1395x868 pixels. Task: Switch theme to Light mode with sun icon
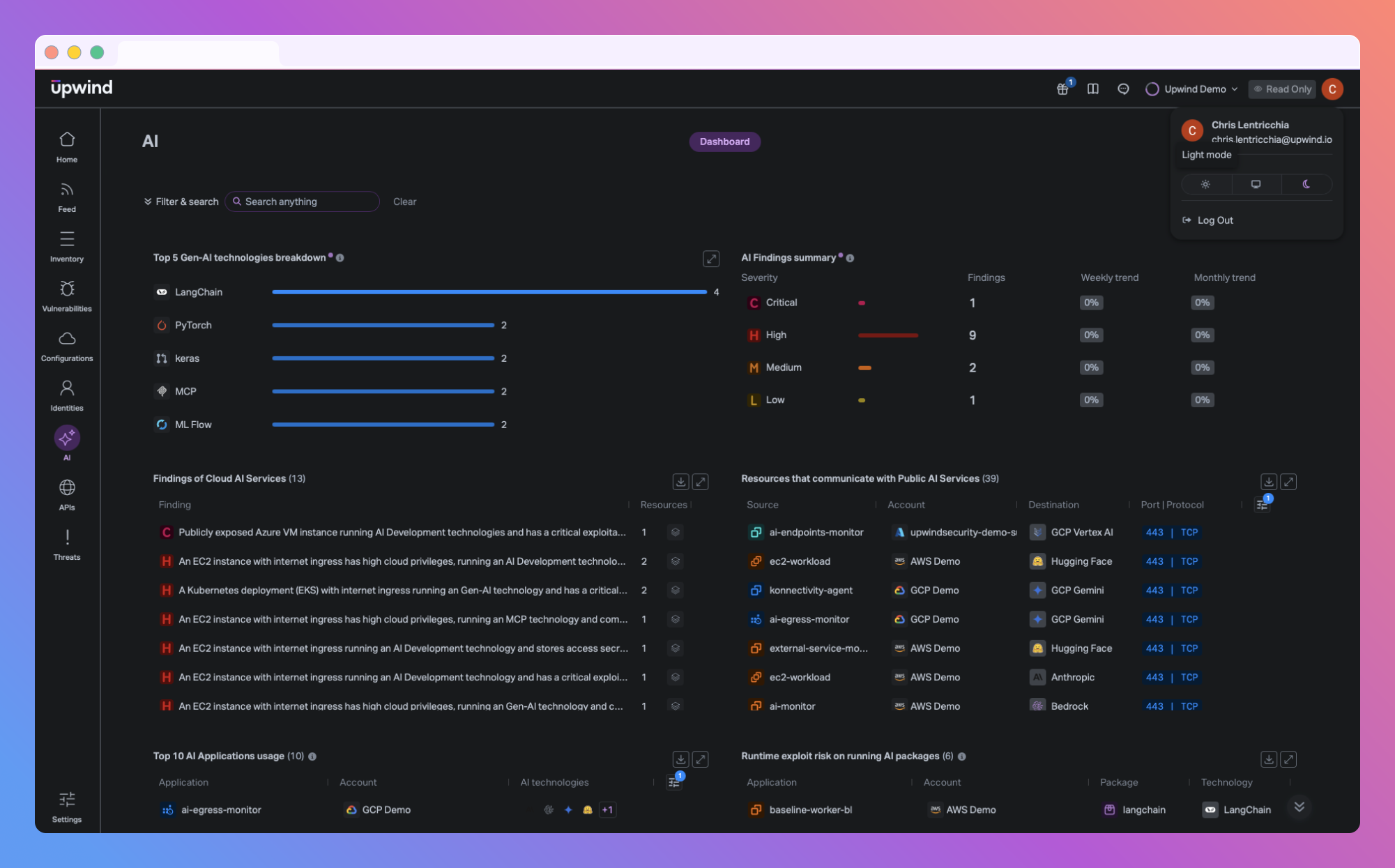pyautogui.click(x=1205, y=184)
